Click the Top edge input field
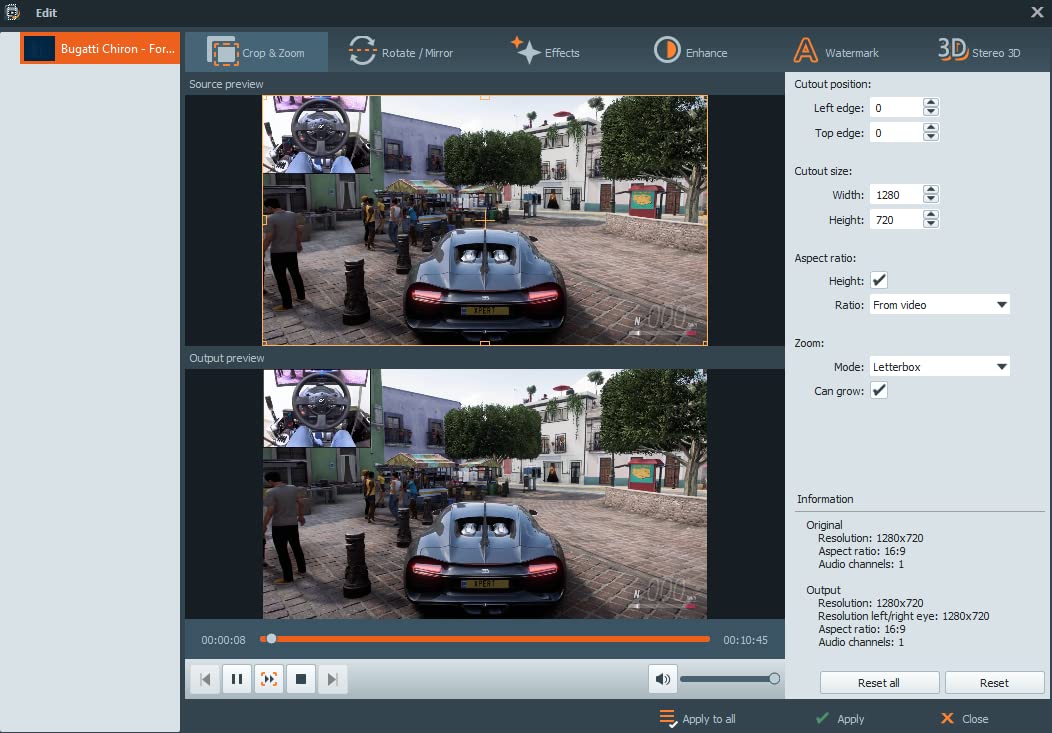Viewport: 1052px width, 733px height. 896,132
